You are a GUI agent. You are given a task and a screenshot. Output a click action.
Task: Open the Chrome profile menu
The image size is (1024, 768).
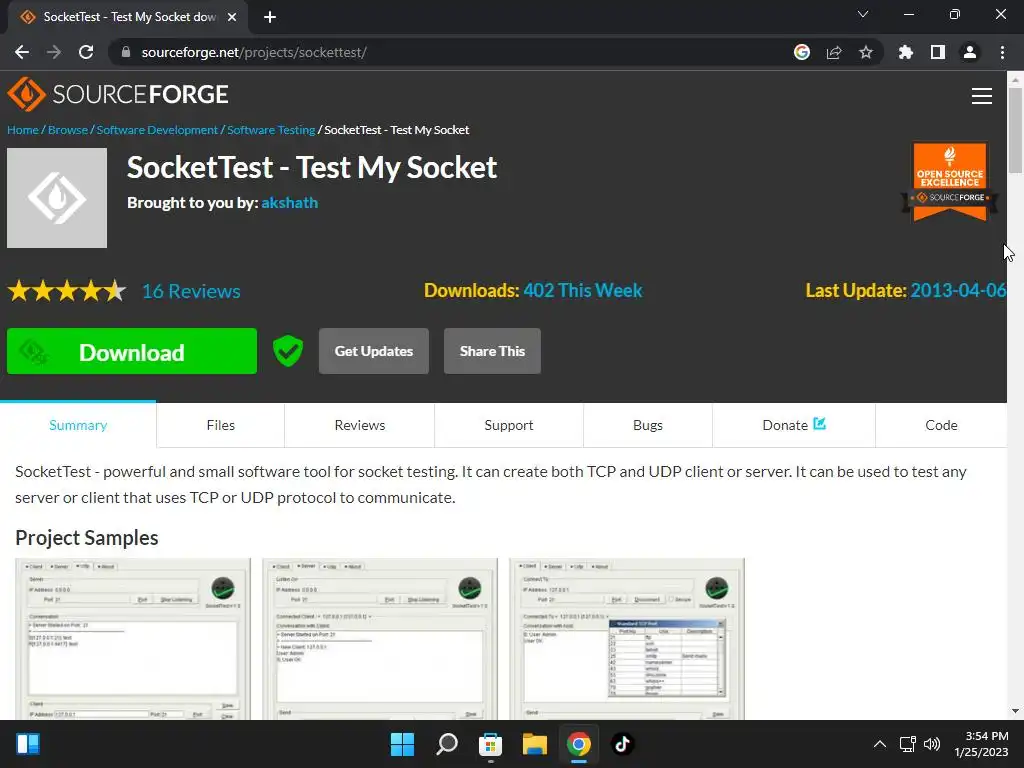(970, 52)
